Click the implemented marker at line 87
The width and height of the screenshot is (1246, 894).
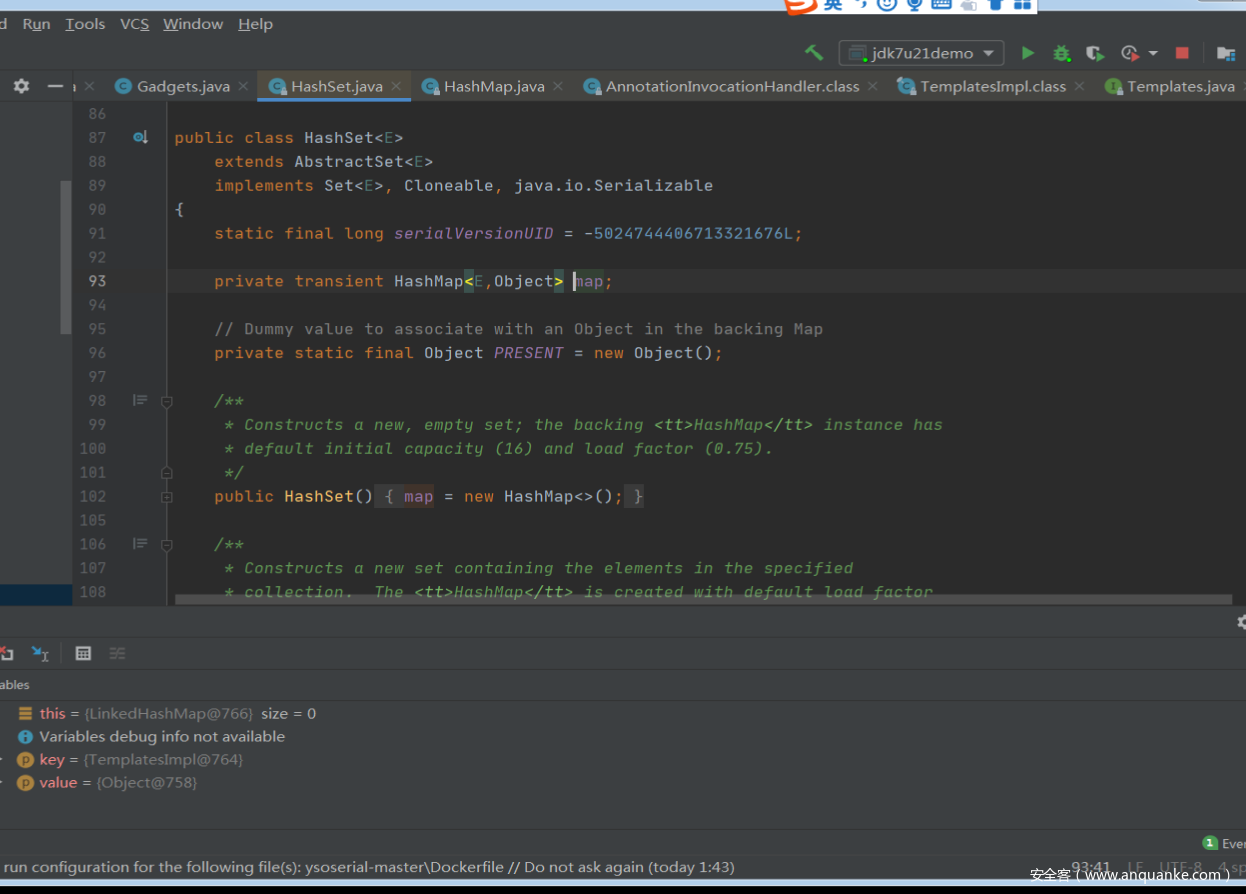(140, 138)
